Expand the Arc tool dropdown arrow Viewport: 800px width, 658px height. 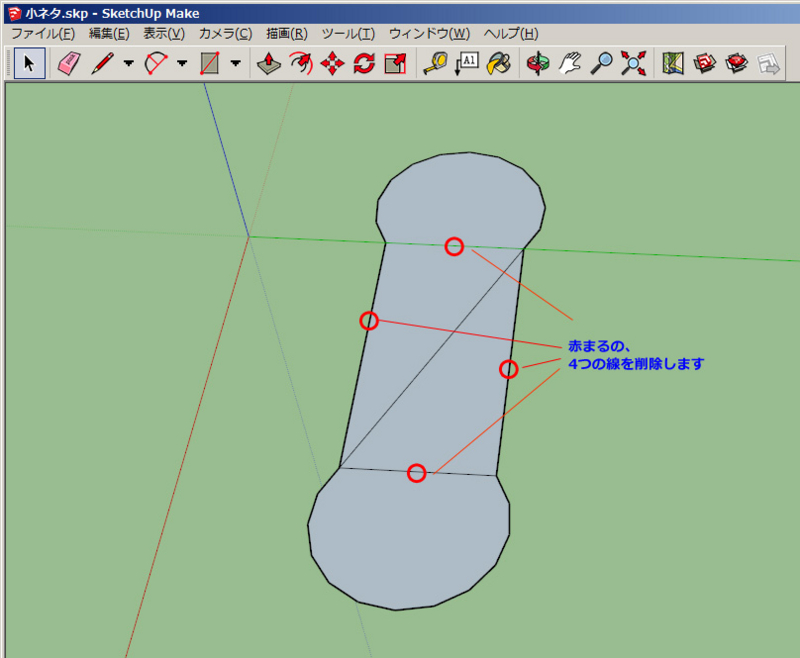[182, 63]
